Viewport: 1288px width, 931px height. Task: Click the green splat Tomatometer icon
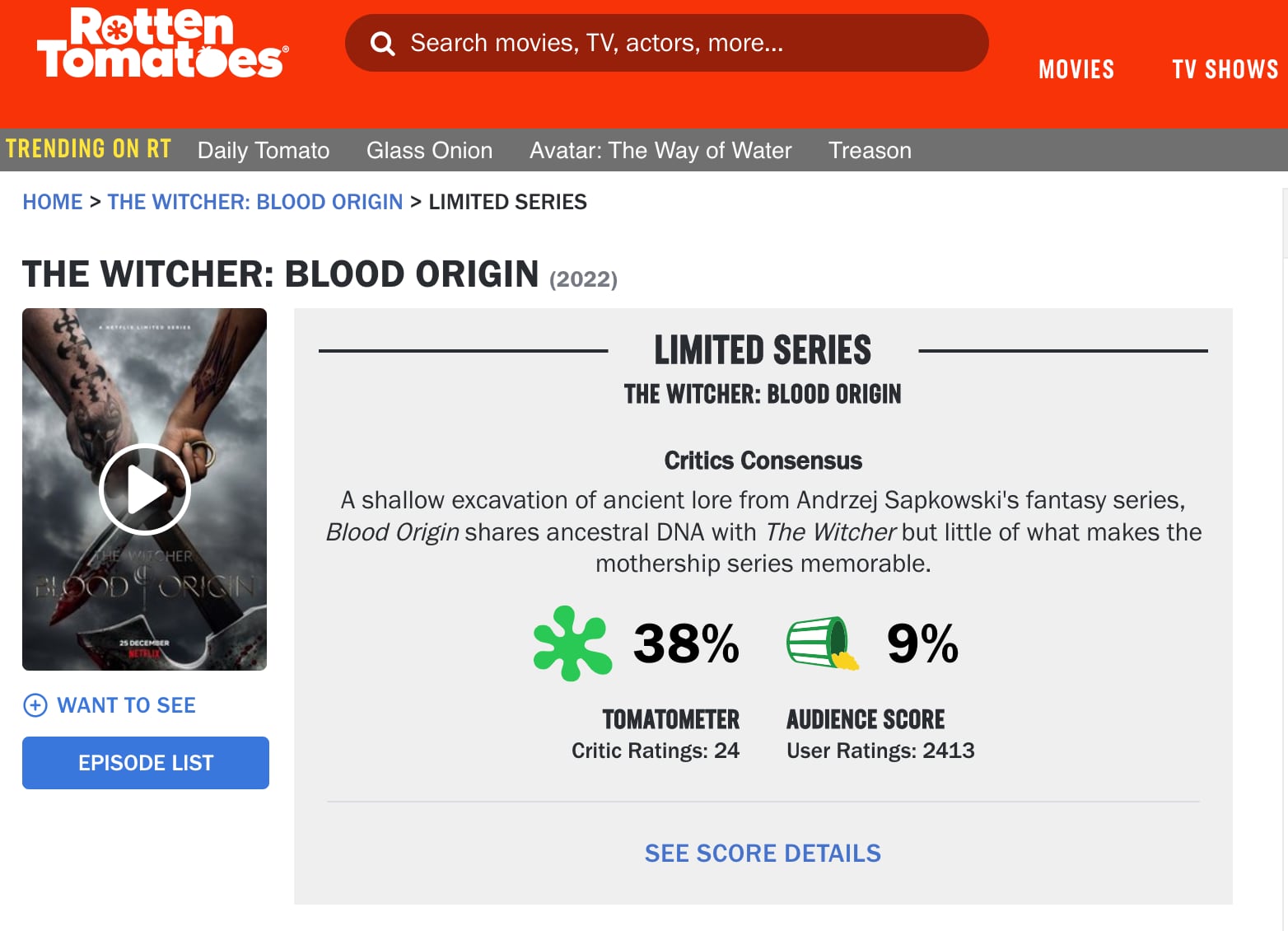pos(572,643)
